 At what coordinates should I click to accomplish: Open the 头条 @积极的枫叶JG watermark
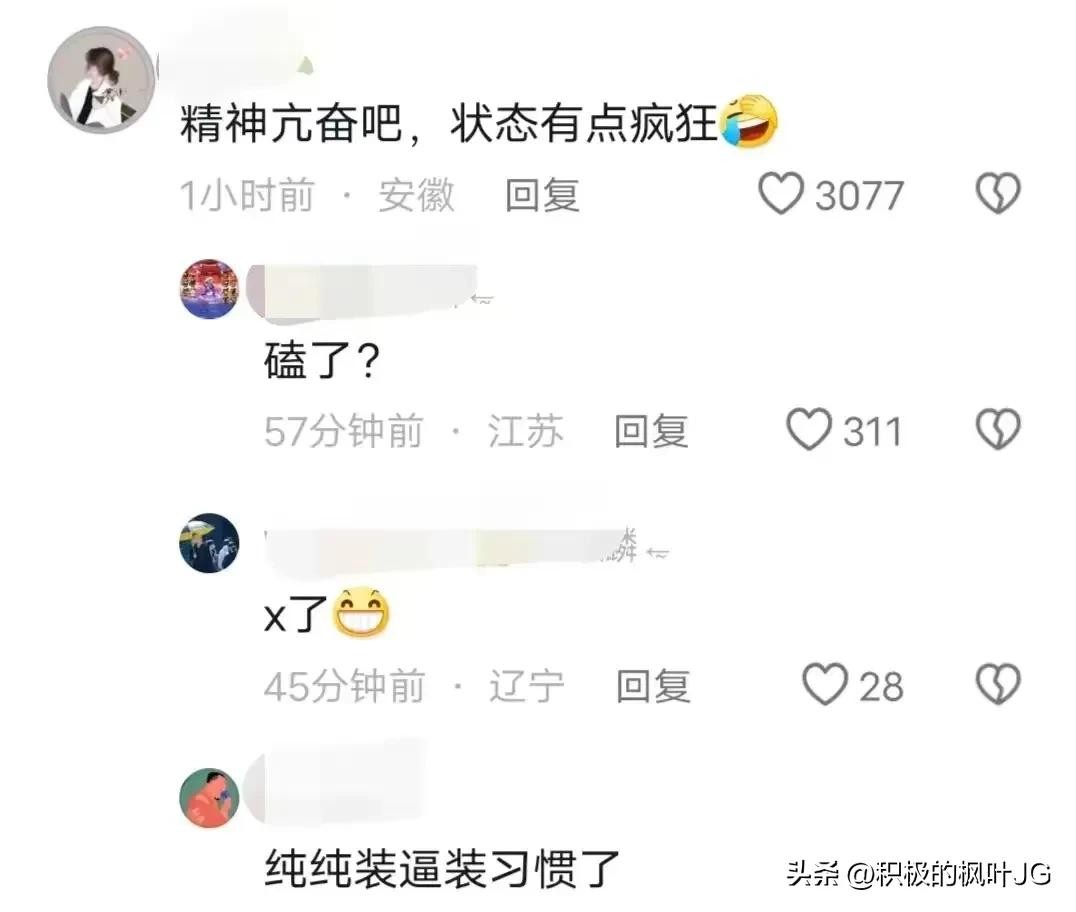[919, 874]
